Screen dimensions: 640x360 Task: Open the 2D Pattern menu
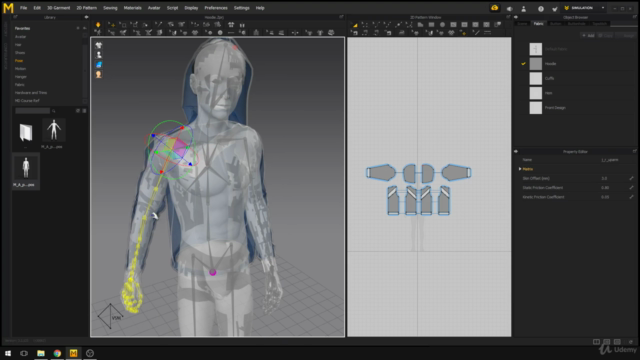(87, 8)
